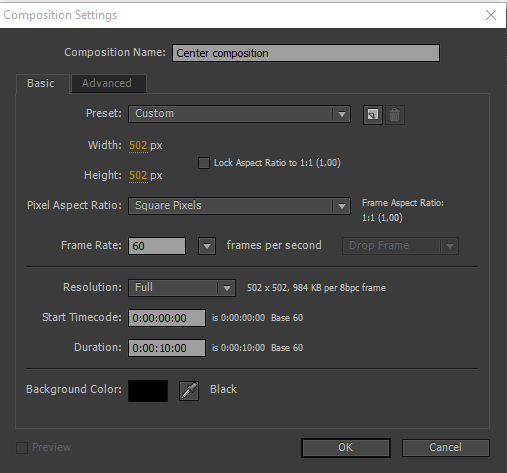Confirm settings with the OK button
Viewport: 507px width, 473px height.
346,448
